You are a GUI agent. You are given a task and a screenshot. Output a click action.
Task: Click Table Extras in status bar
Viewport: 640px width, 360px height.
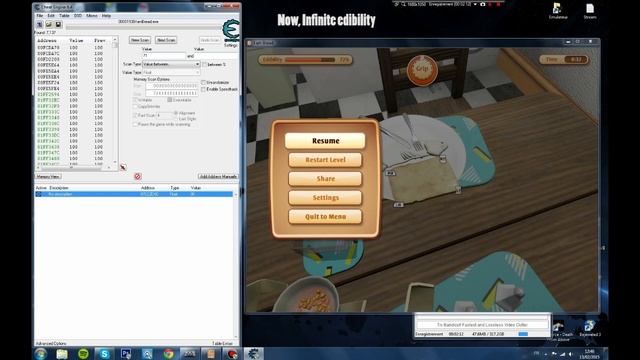222,344
